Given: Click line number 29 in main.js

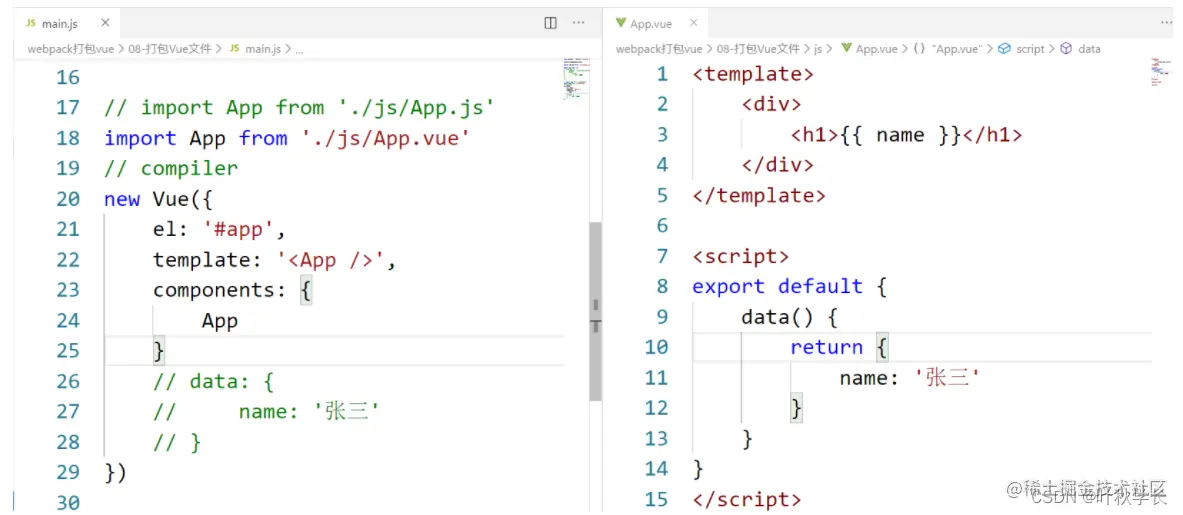Looking at the screenshot, I should pos(67,472).
